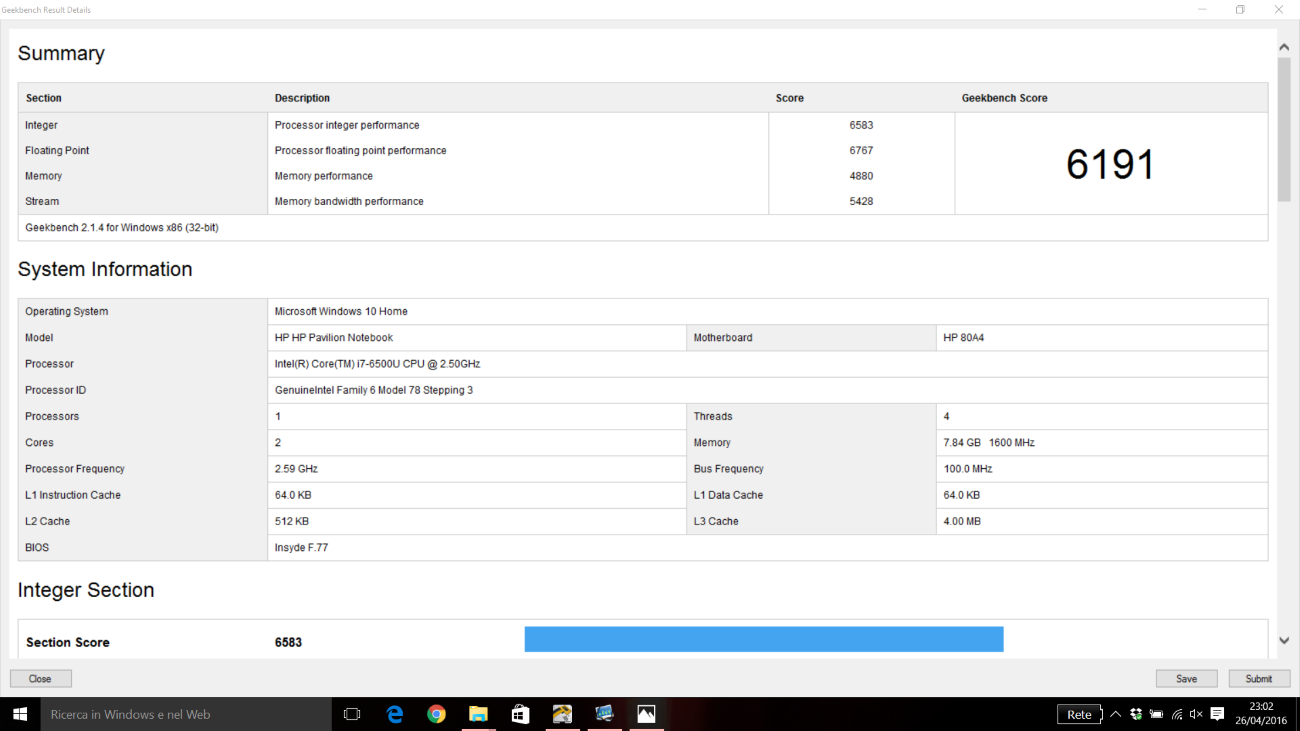Click 'Processor integer performance' description
This screenshot has width=1300, height=731.
pos(347,125)
